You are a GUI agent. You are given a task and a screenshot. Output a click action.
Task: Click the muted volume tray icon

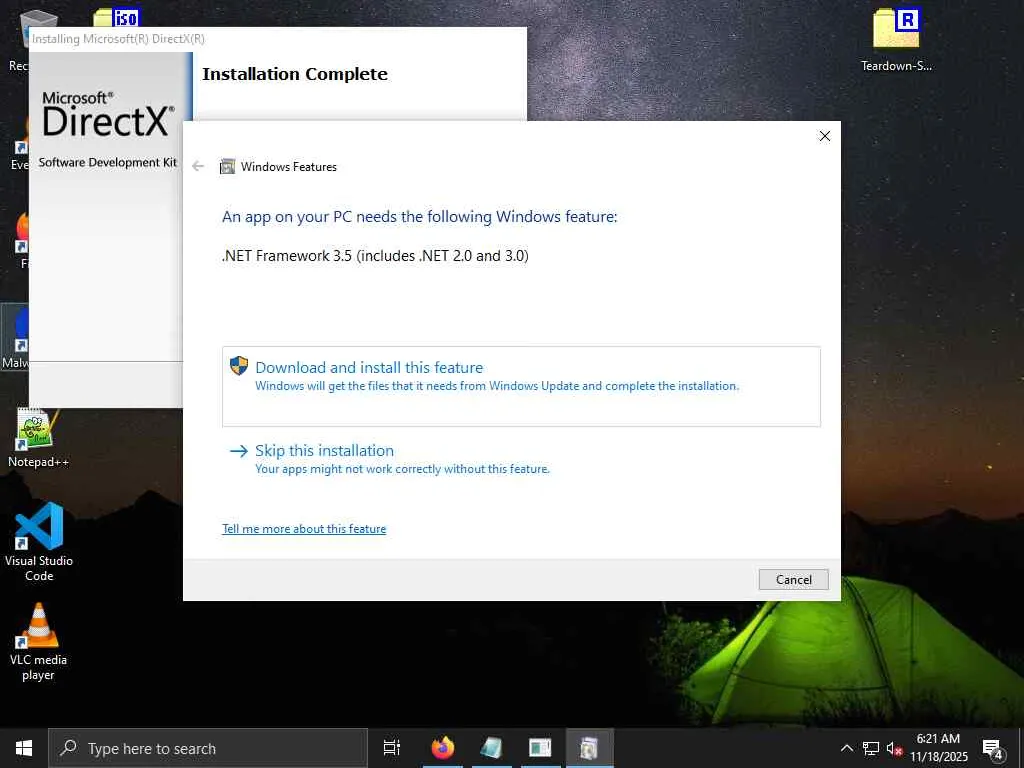coord(894,748)
